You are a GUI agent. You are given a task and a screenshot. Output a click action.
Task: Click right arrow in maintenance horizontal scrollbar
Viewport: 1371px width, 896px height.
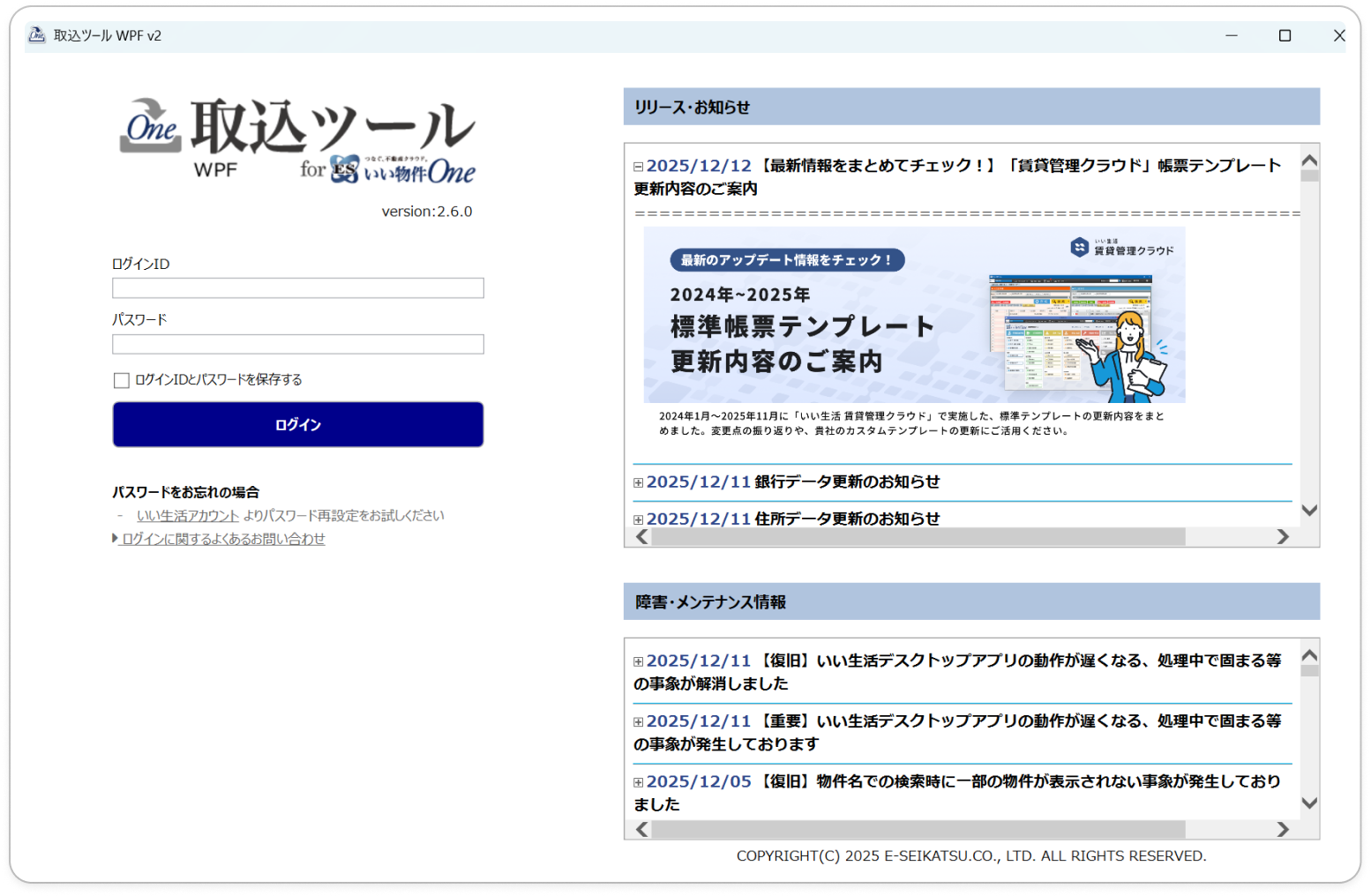pyautogui.click(x=1283, y=829)
